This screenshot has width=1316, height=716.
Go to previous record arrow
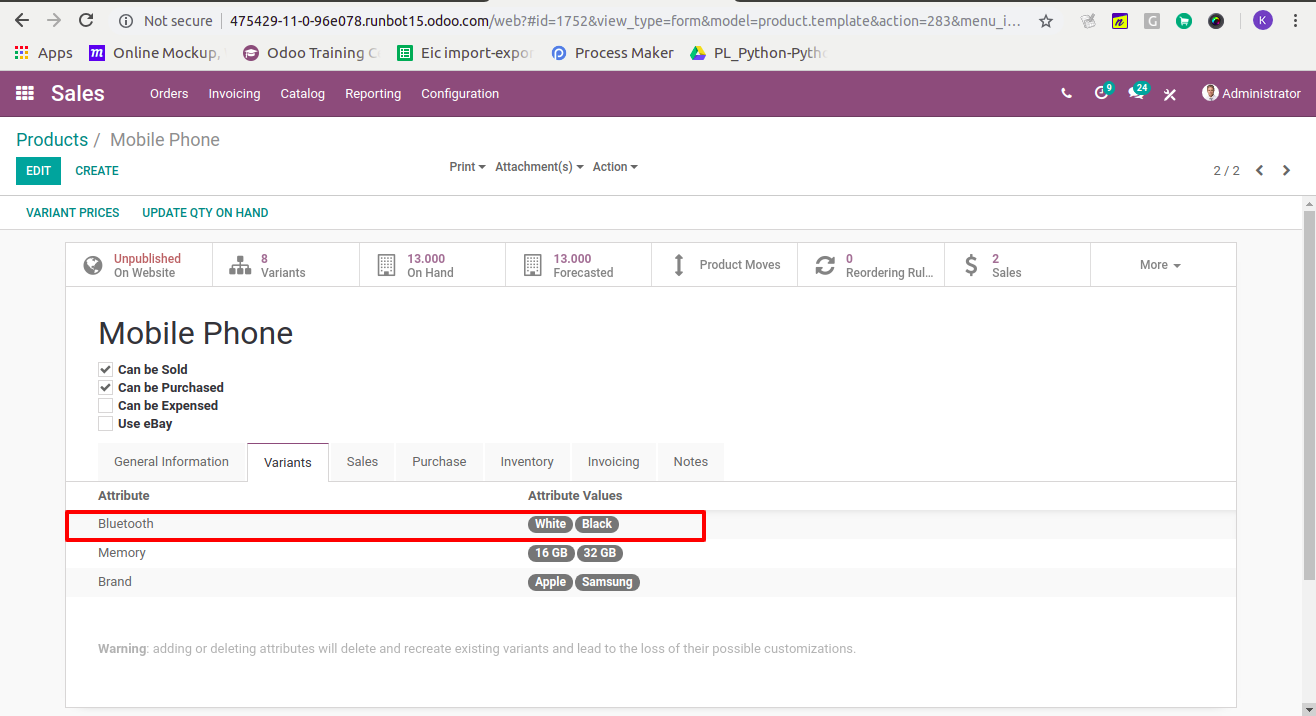coord(1260,170)
